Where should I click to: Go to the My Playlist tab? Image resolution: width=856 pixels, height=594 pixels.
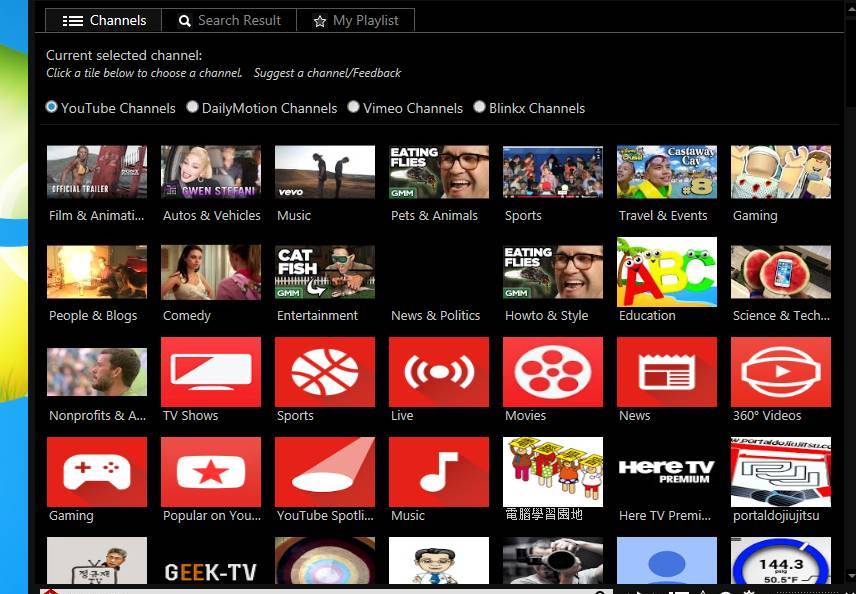point(356,21)
